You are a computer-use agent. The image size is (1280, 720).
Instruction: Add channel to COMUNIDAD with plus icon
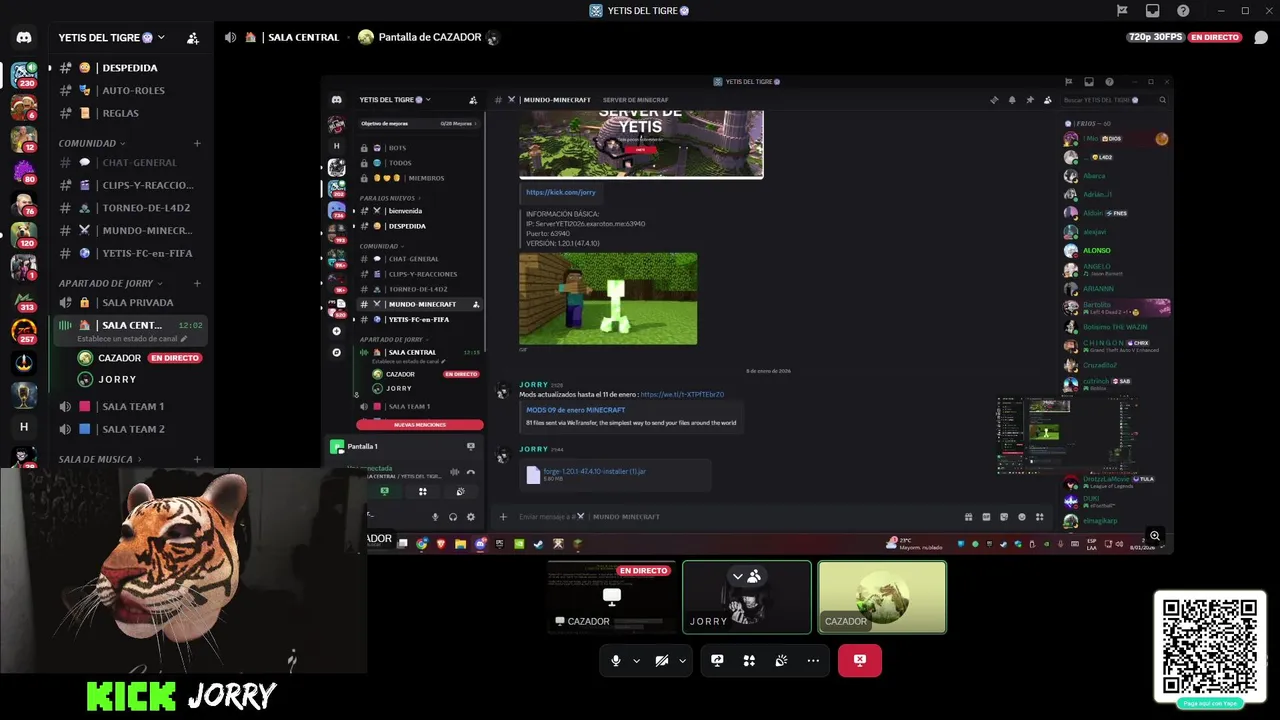pos(197,143)
